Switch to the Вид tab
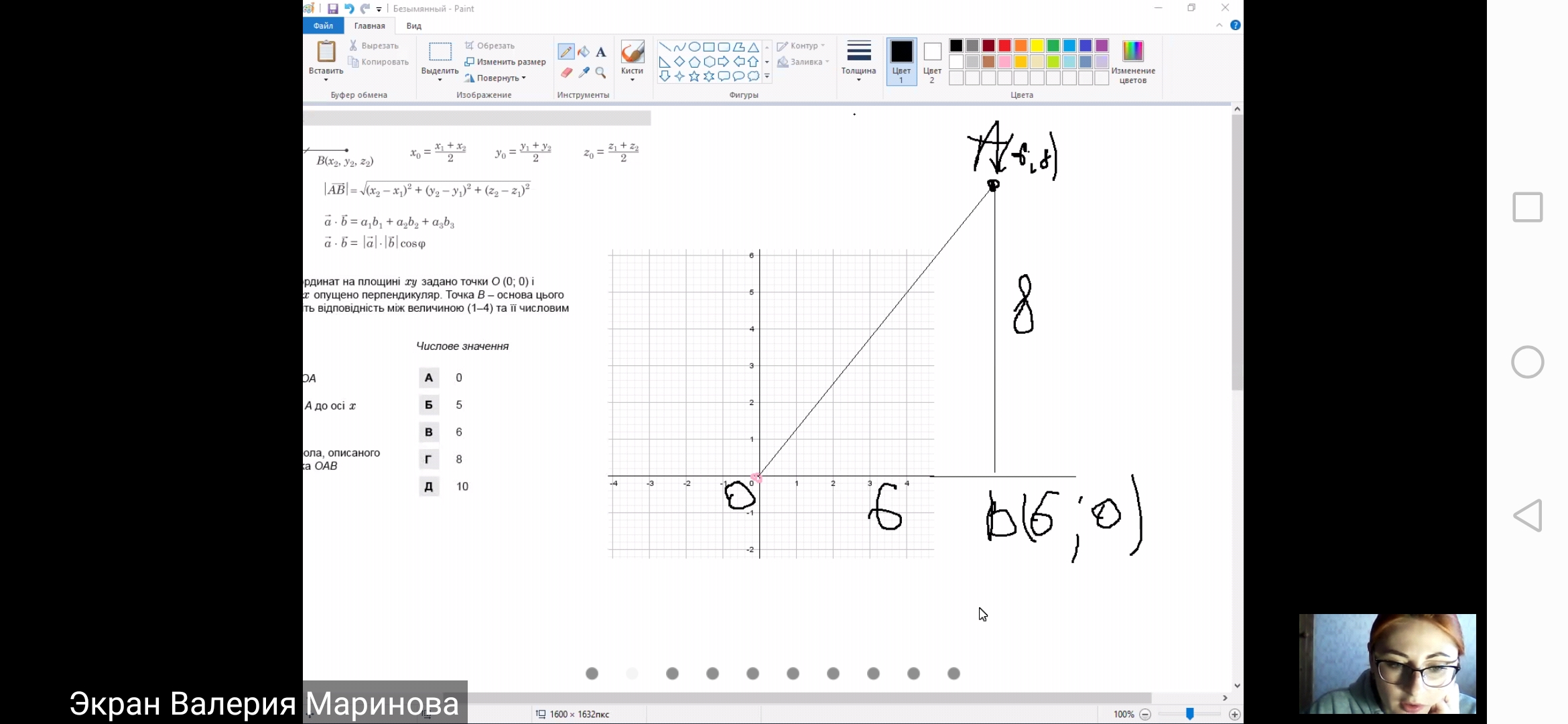Image resolution: width=1568 pixels, height=724 pixels. pyautogui.click(x=414, y=25)
